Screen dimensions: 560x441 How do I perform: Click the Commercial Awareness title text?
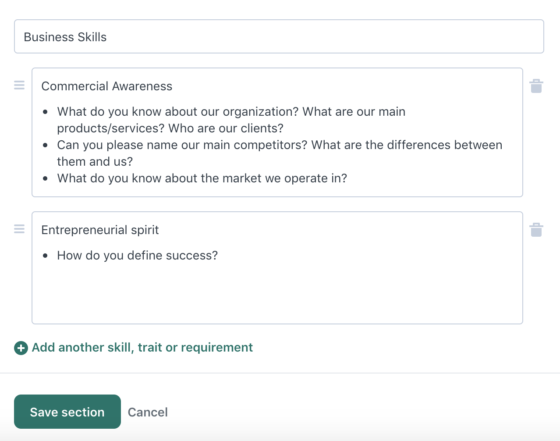click(107, 86)
